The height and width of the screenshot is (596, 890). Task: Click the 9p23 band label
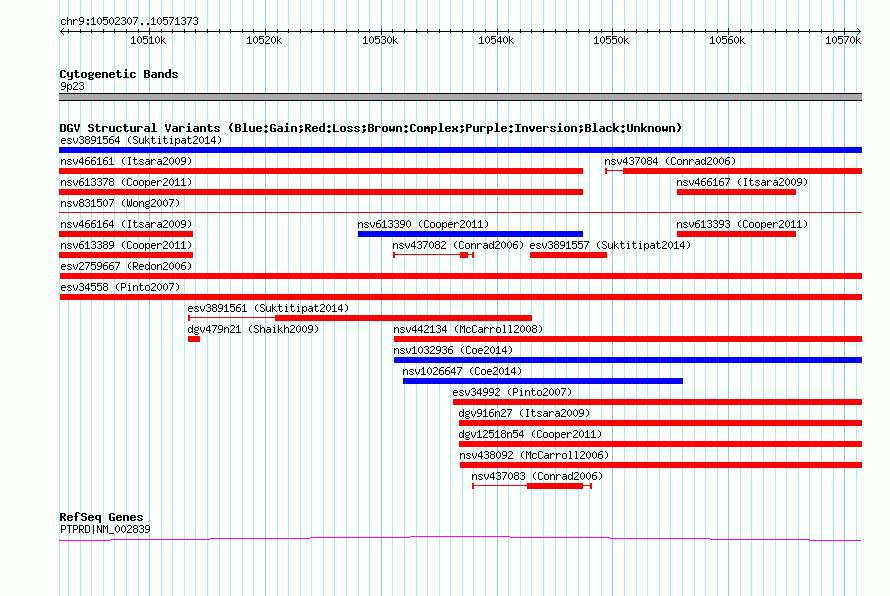click(72, 86)
